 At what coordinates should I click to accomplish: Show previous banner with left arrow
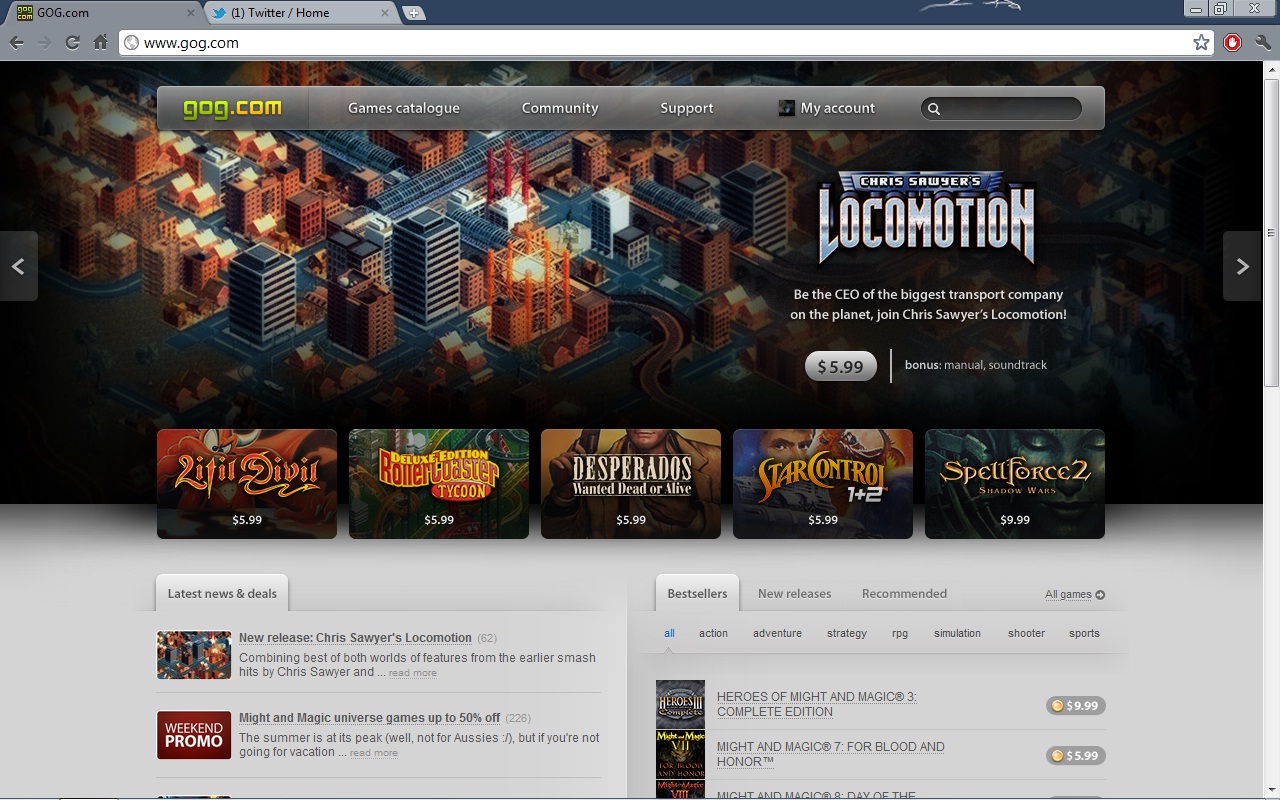click(18, 266)
